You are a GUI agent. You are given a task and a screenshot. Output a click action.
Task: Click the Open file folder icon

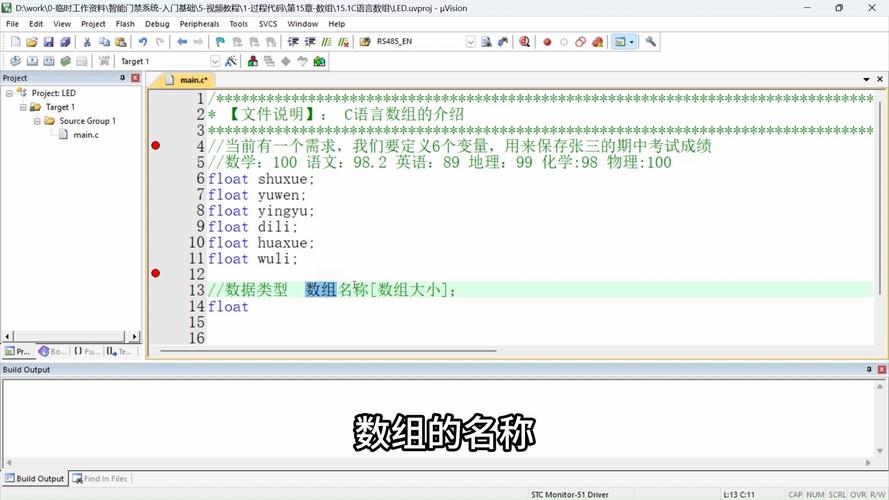click(32, 42)
